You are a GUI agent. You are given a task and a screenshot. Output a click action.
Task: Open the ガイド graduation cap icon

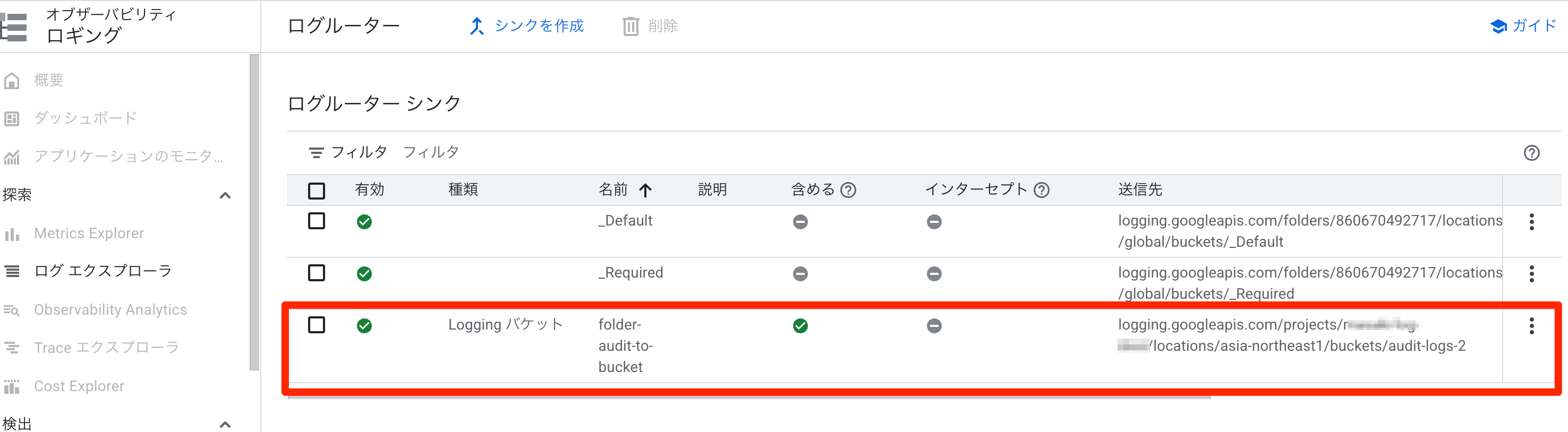tap(1498, 26)
